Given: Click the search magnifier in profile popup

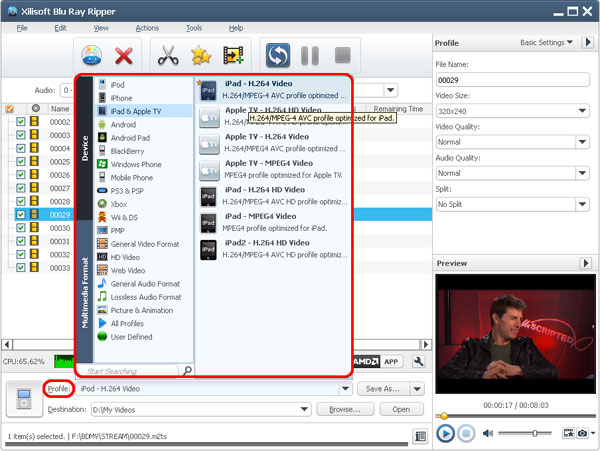Looking at the screenshot, I should tap(187, 370).
